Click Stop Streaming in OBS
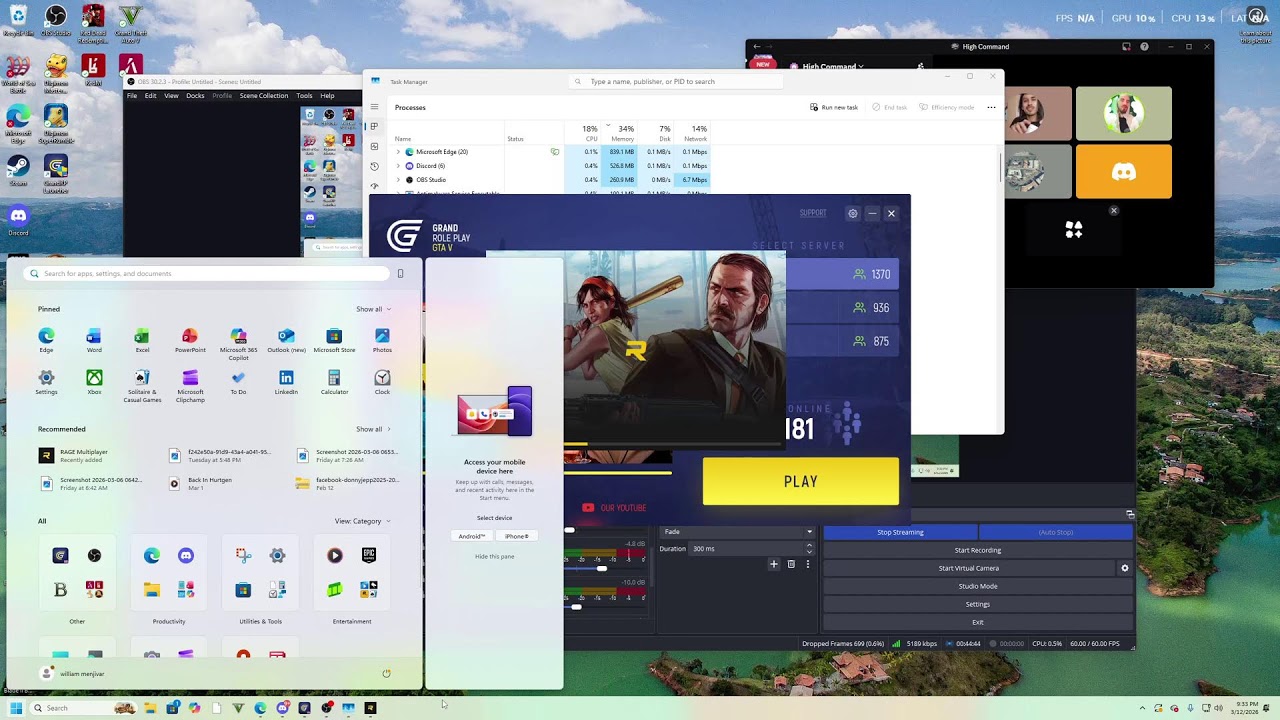 click(900, 532)
